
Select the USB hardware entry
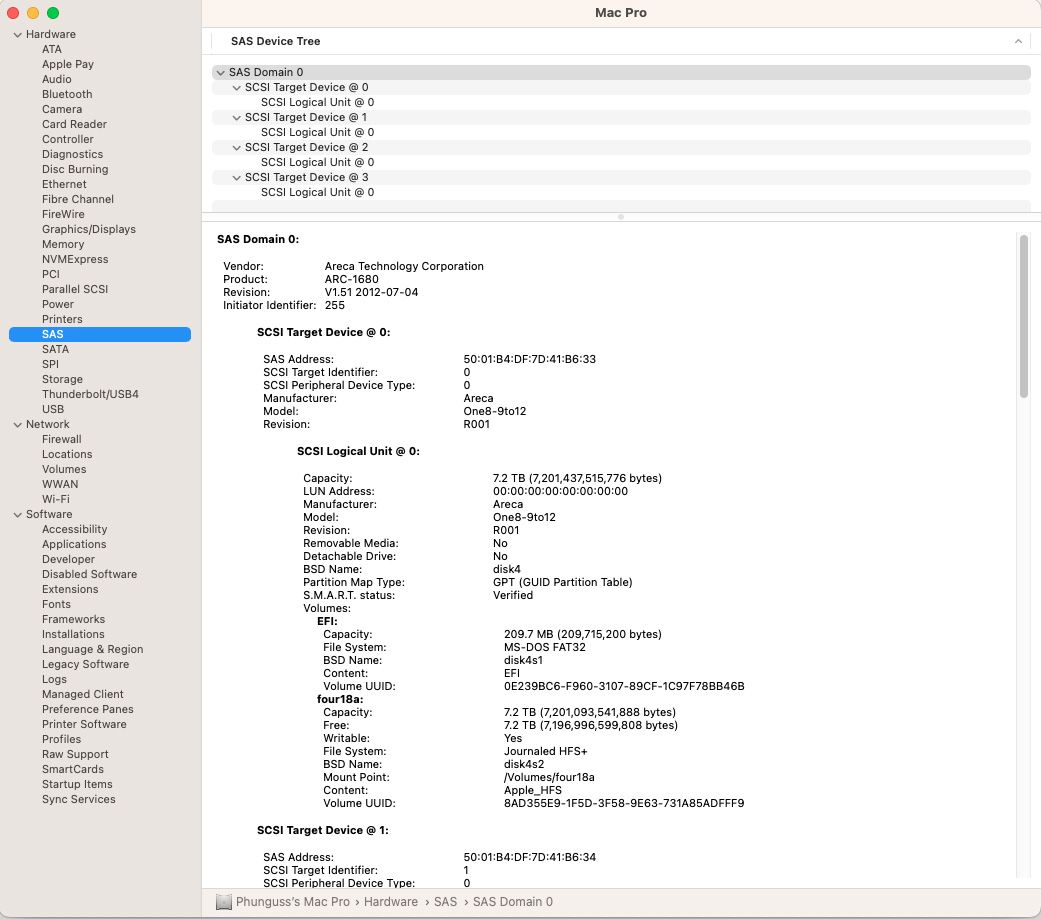click(x=53, y=409)
